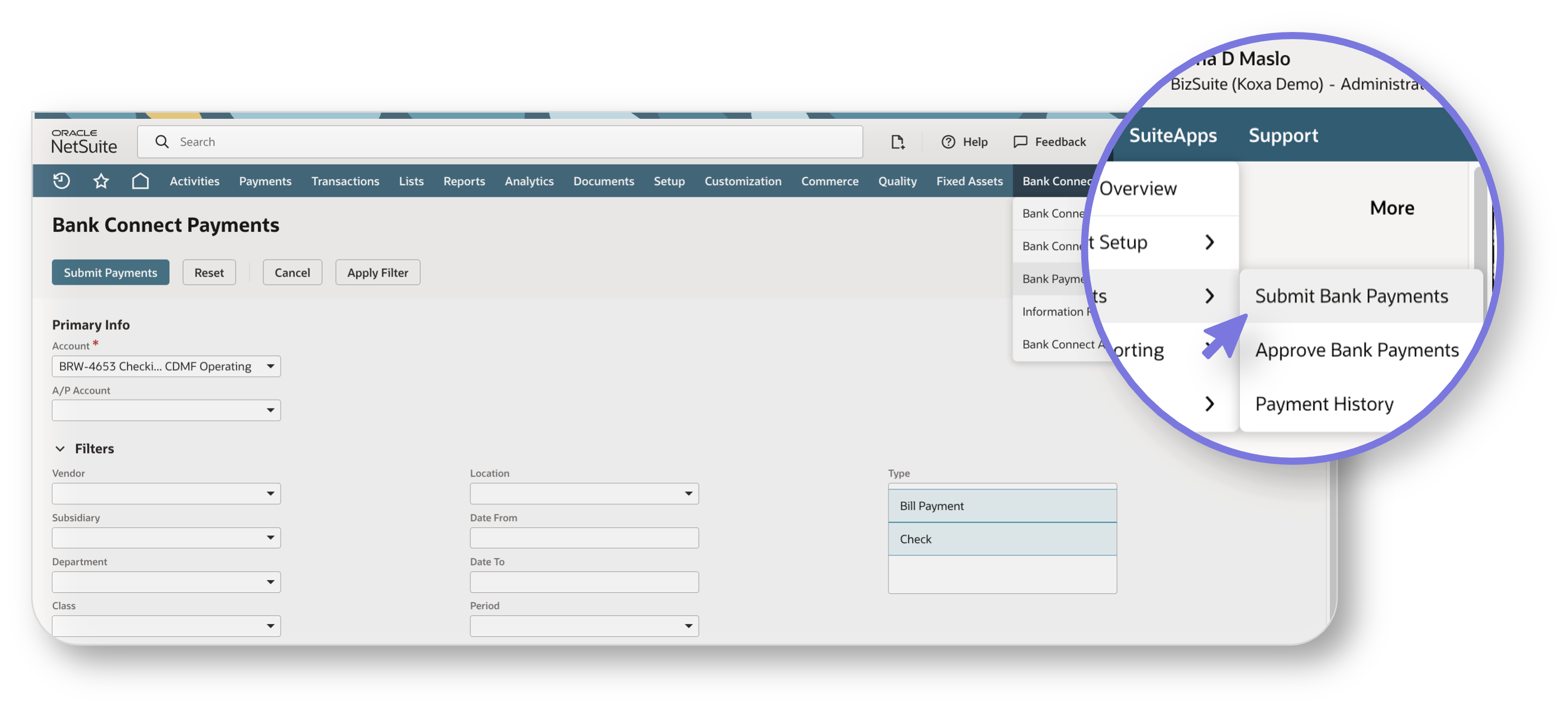Open the Documents menu

[604, 181]
